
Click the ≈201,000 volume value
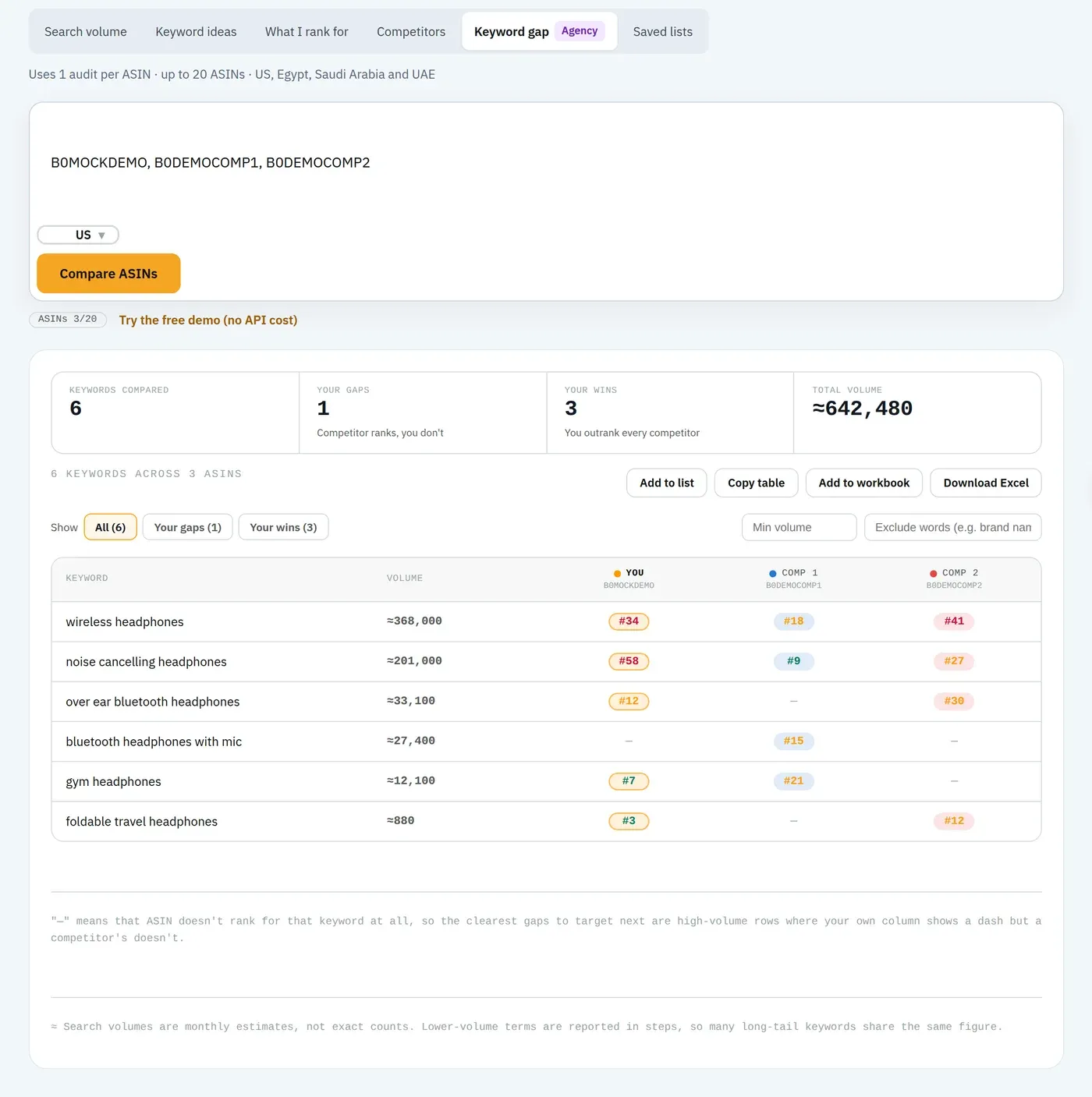[x=414, y=661]
